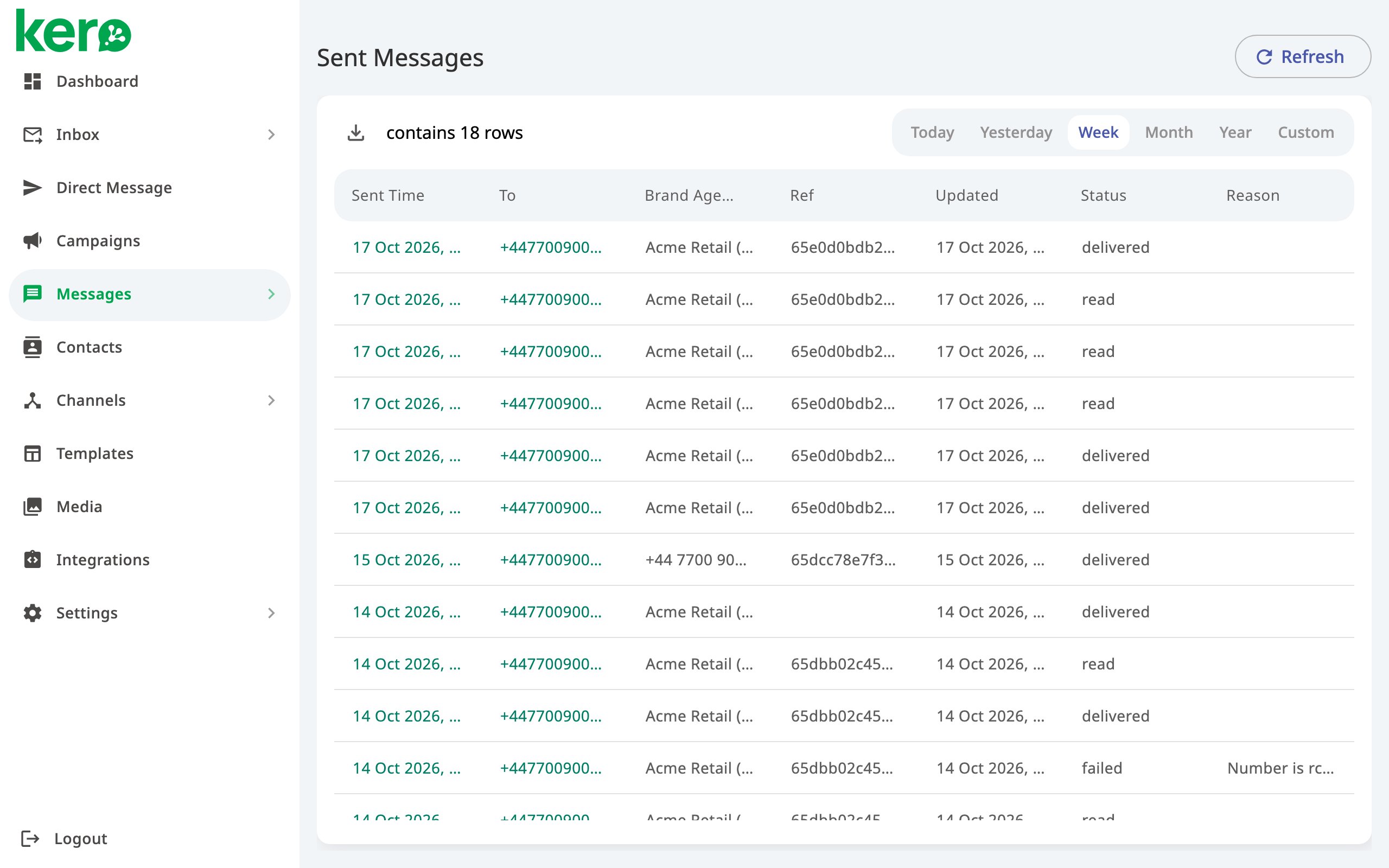The height and width of the screenshot is (868, 1389).
Task: Refresh the sent messages list
Action: 1302,56
